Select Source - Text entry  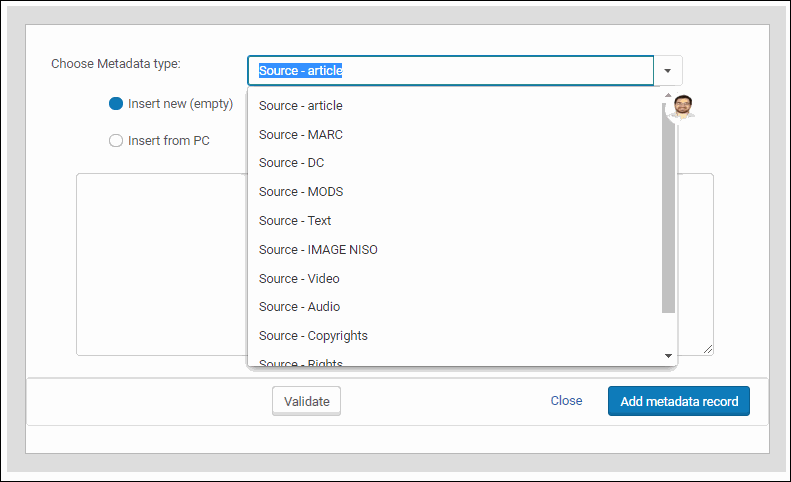pyautogui.click(x=294, y=221)
